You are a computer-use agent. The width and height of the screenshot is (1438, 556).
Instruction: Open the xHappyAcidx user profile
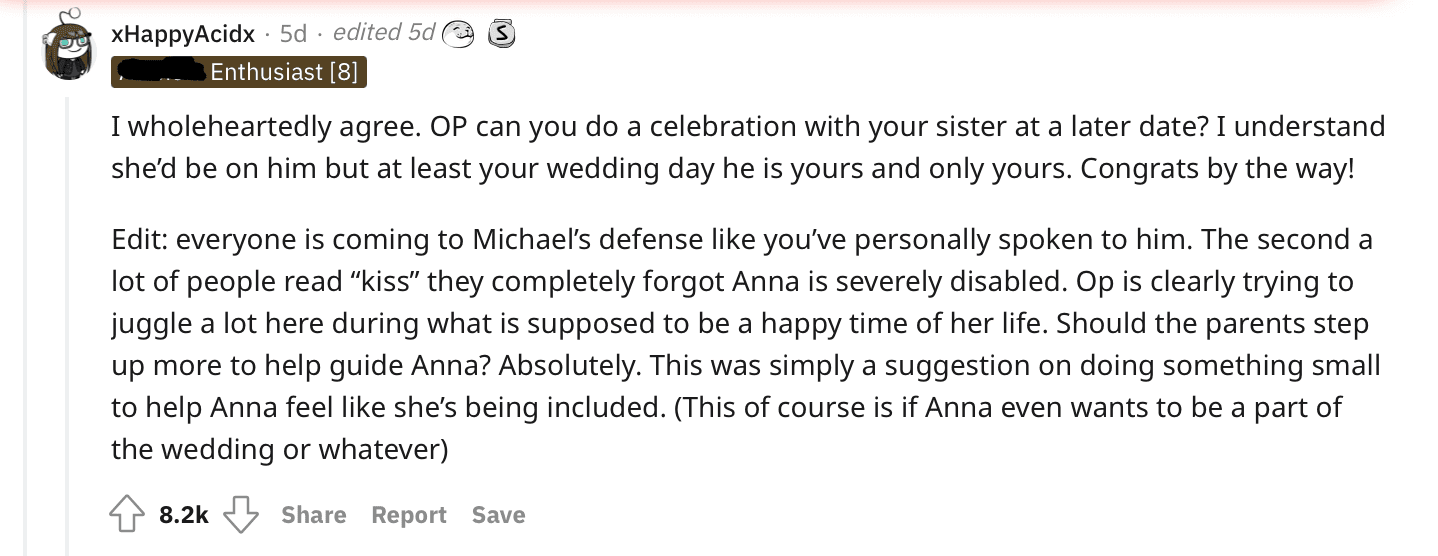point(183,33)
